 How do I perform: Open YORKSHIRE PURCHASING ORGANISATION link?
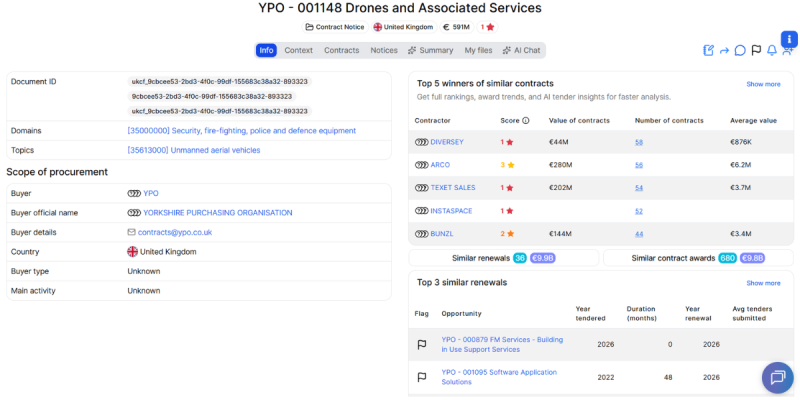point(218,213)
